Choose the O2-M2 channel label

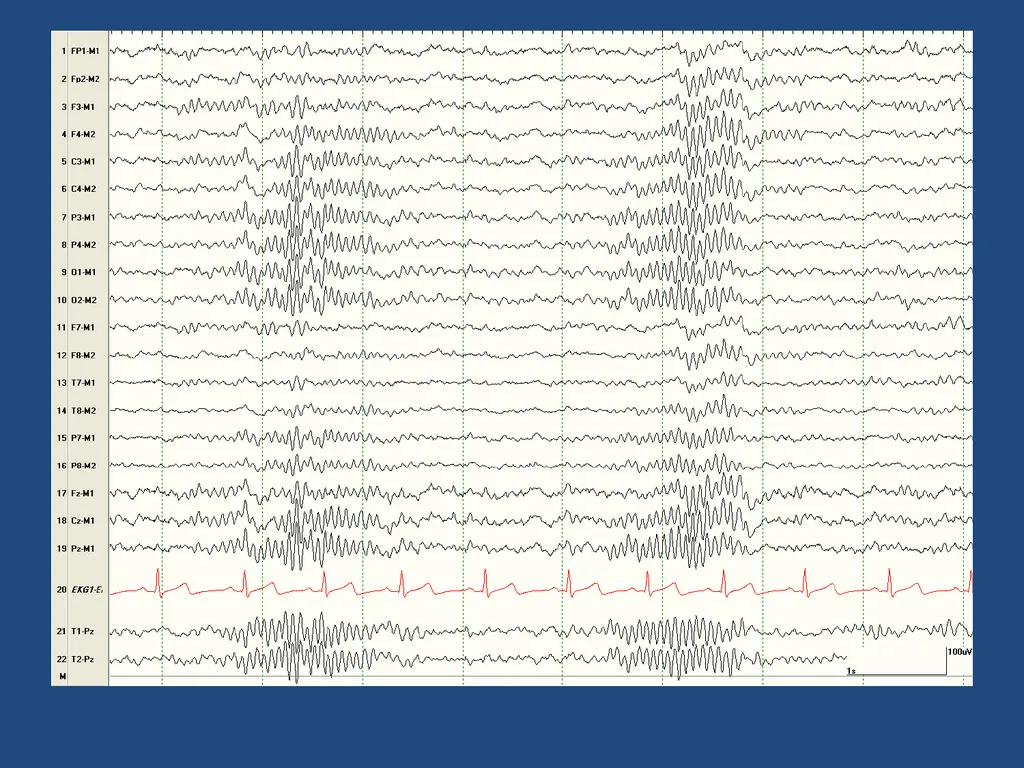(x=84, y=300)
